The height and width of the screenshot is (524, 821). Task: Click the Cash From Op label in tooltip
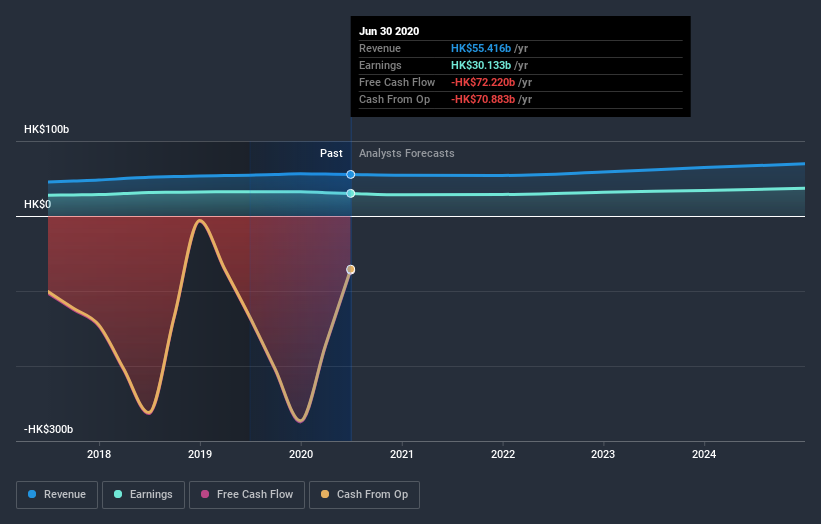pos(394,99)
